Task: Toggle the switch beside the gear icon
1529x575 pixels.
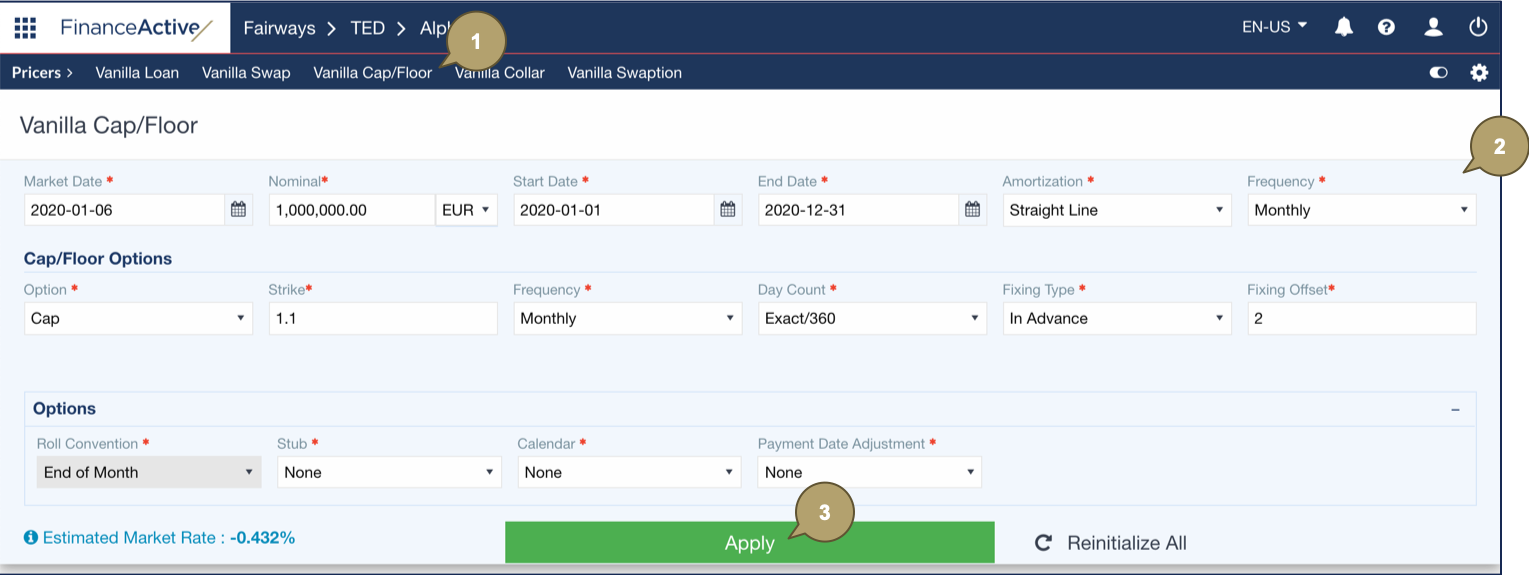Action: [1439, 72]
